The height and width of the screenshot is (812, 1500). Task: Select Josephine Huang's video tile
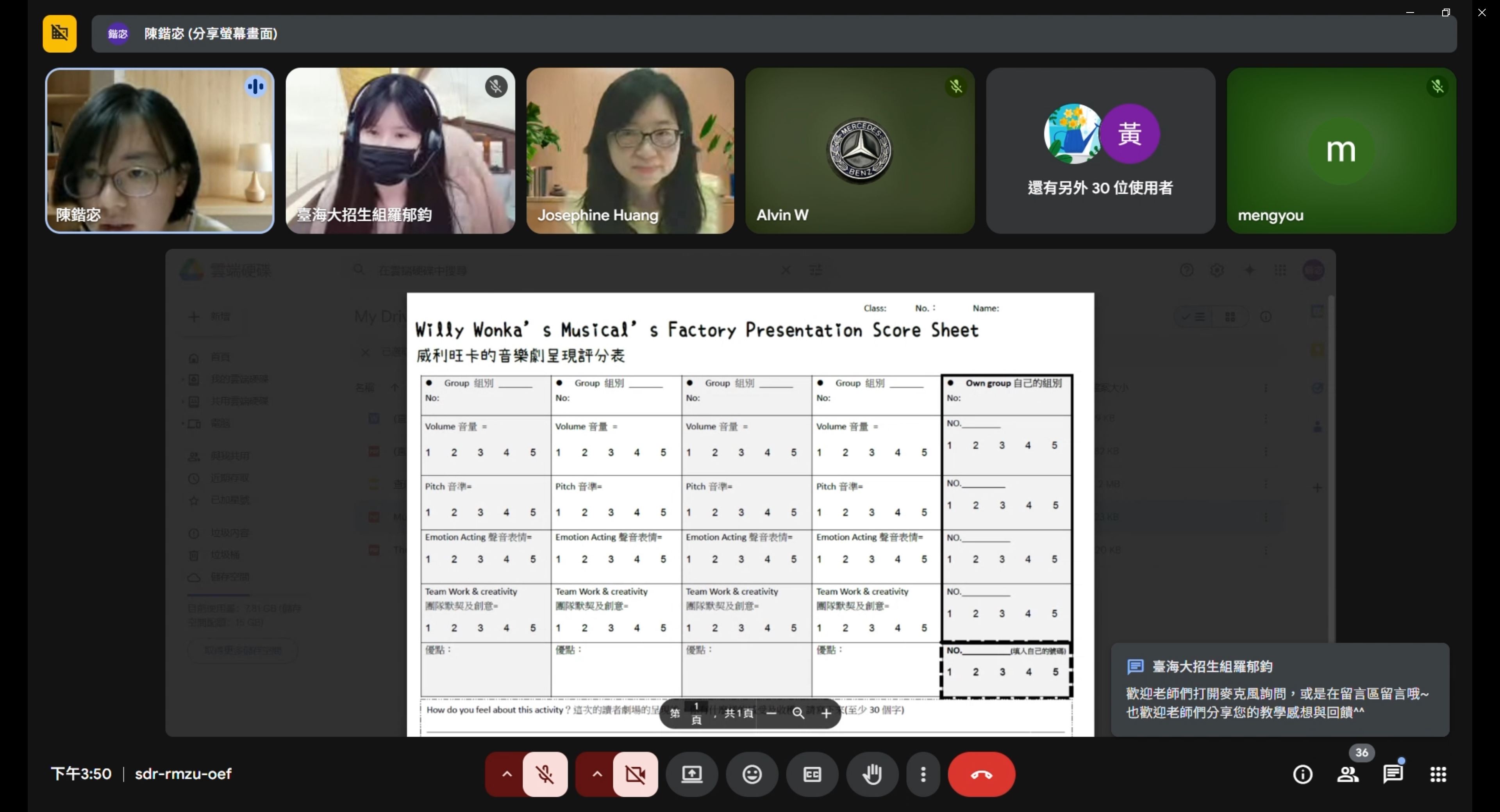click(x=629, y=150)
